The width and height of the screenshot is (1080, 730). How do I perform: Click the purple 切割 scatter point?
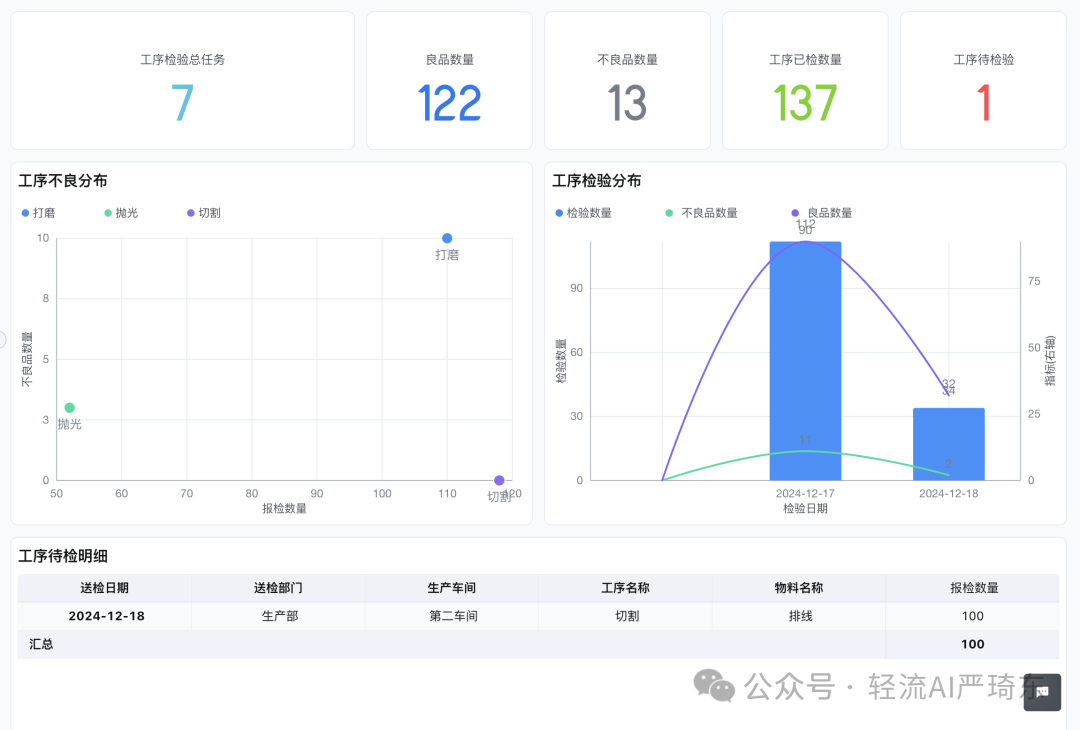click(x=499, y=480)
